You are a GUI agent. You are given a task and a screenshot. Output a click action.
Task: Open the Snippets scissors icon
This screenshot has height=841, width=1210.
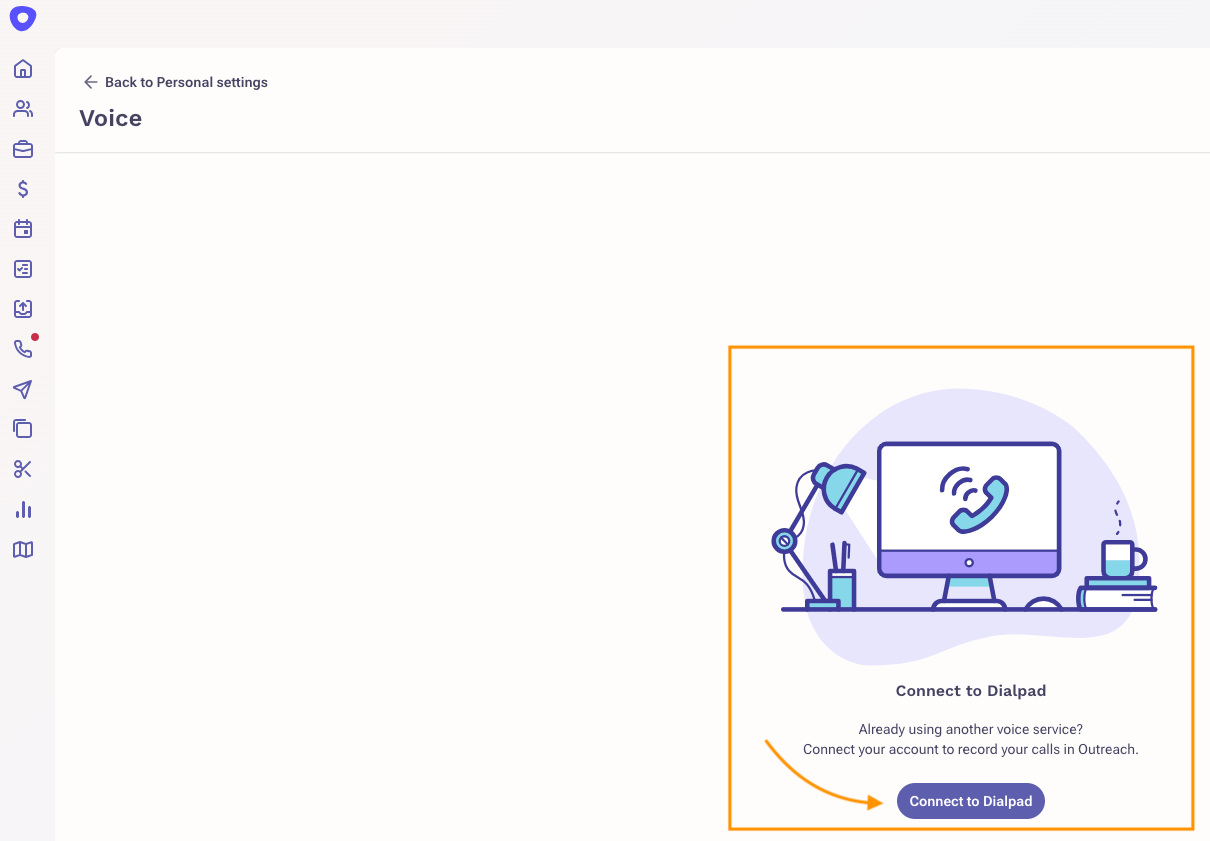click(x=23, y=469)
